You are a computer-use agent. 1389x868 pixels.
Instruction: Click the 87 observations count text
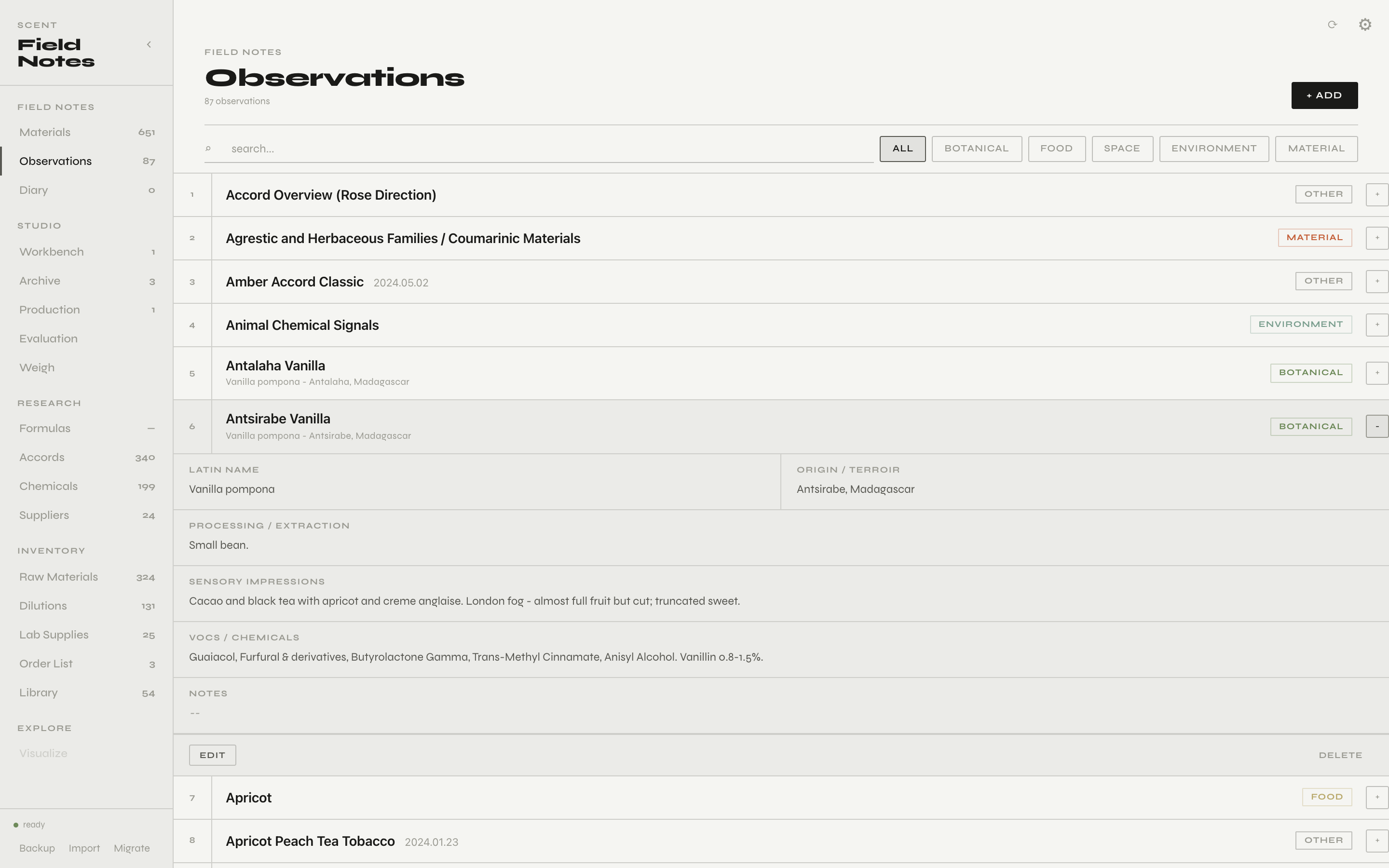pyautogui.click(x=237, y=101)
